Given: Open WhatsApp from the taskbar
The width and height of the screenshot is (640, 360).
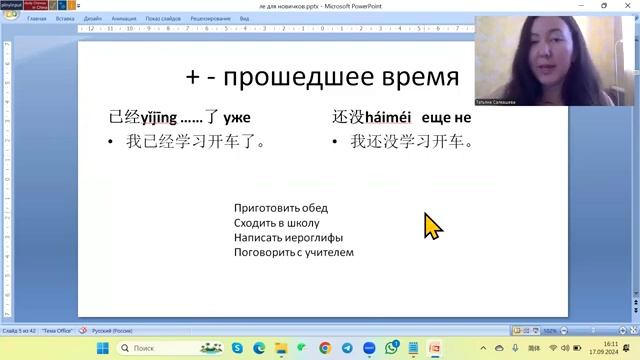Looking at the screenshot, I should tap(391, 348).
